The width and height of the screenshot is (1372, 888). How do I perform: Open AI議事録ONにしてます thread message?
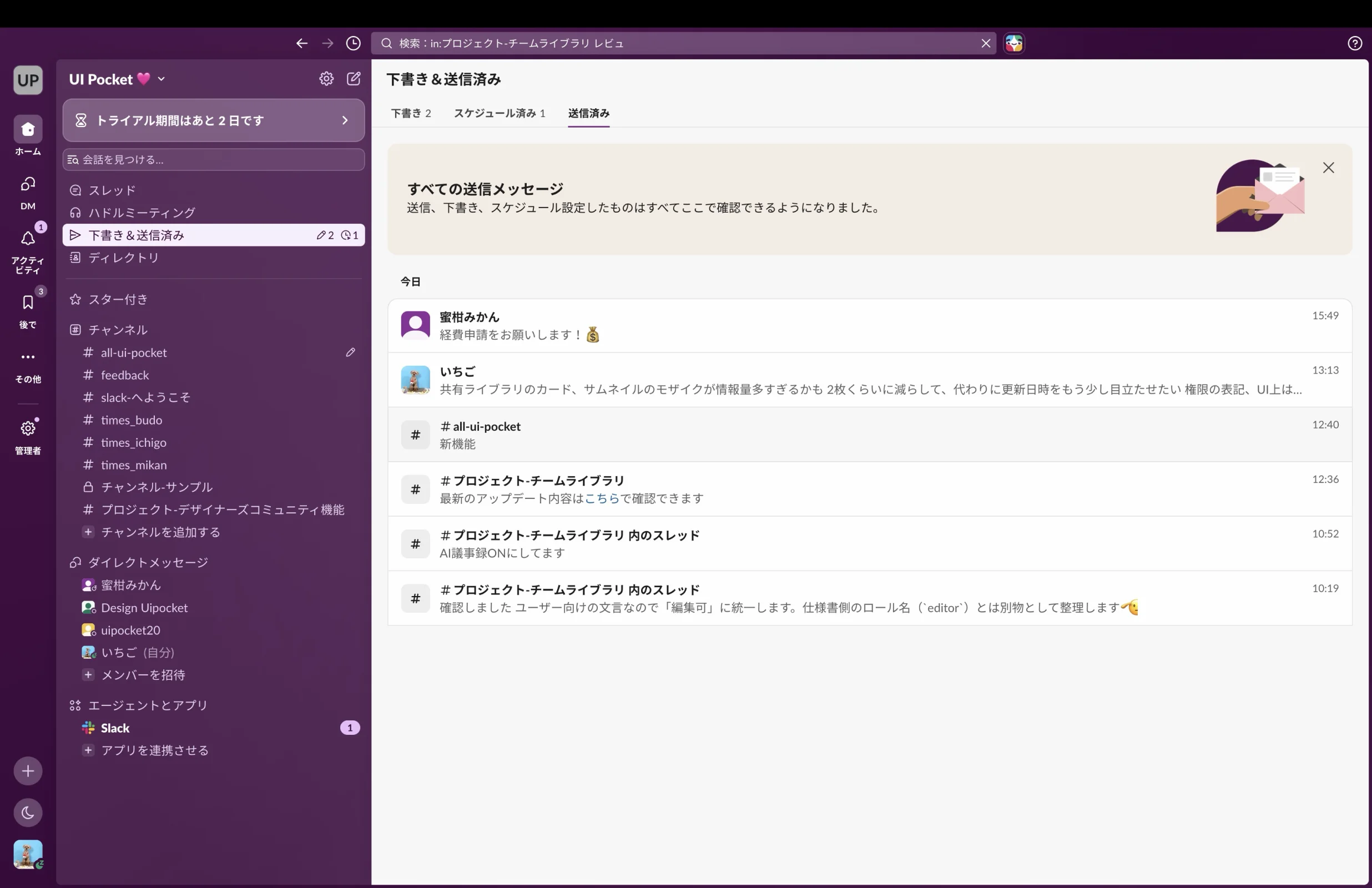click(x=870, y=544)
